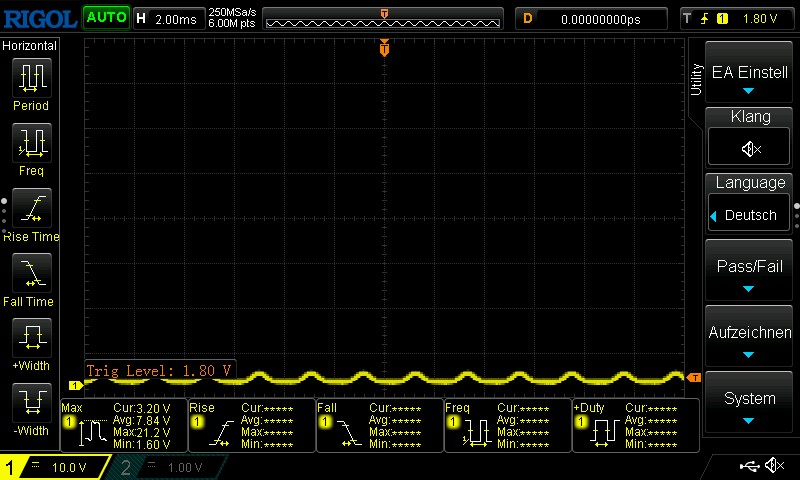The image size is (800, 480).
Task: Click the Max measurement result box
Action: 122,426
